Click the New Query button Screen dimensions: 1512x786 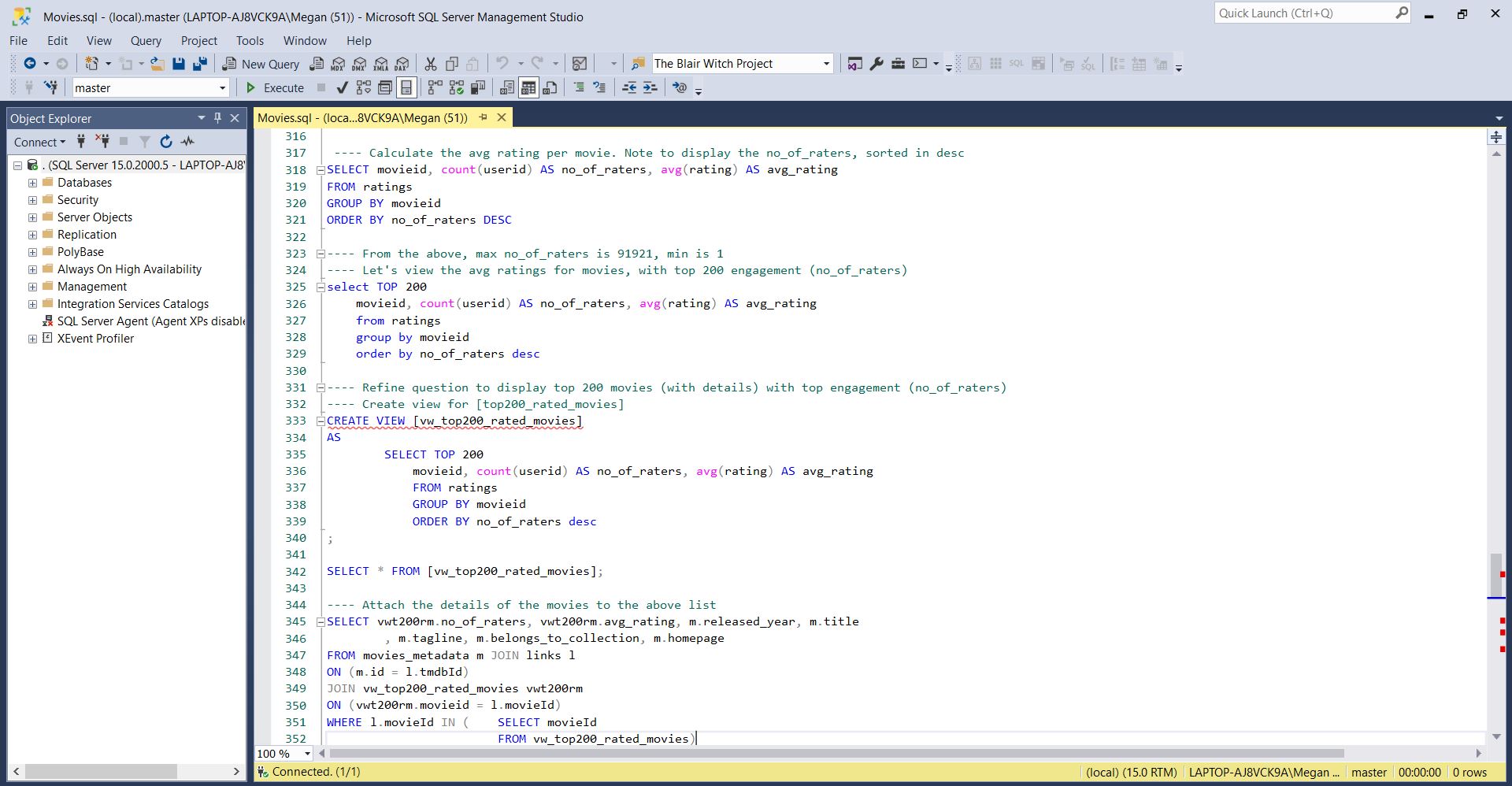pyautogui.click(x=261, y=64)
